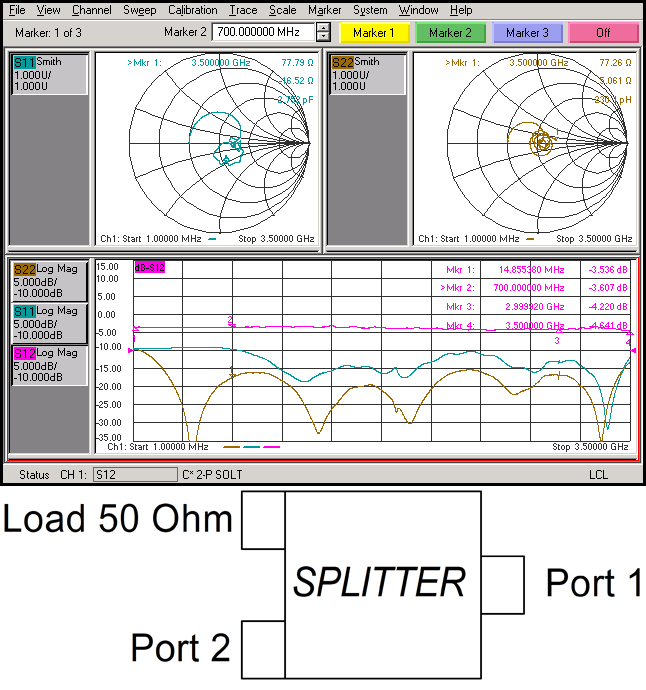Click marker 2 on the S12 trace
646x690 pixels.
coord(232,323)
